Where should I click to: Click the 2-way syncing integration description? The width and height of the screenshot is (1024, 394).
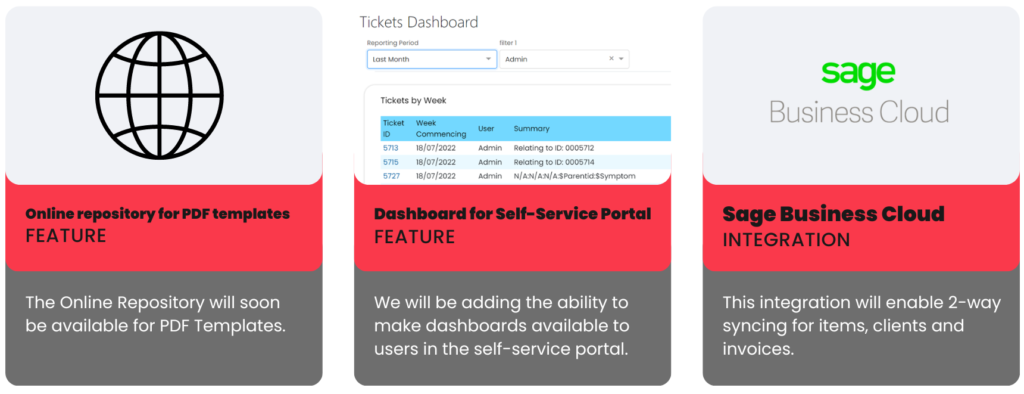point(861,325)
